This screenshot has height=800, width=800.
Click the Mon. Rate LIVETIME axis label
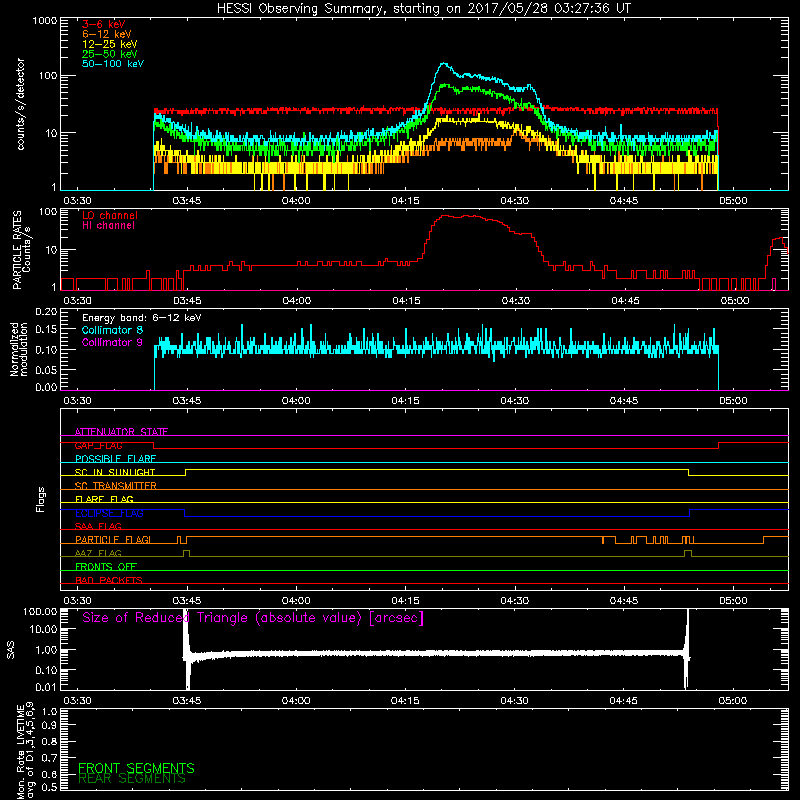point(26,751)
